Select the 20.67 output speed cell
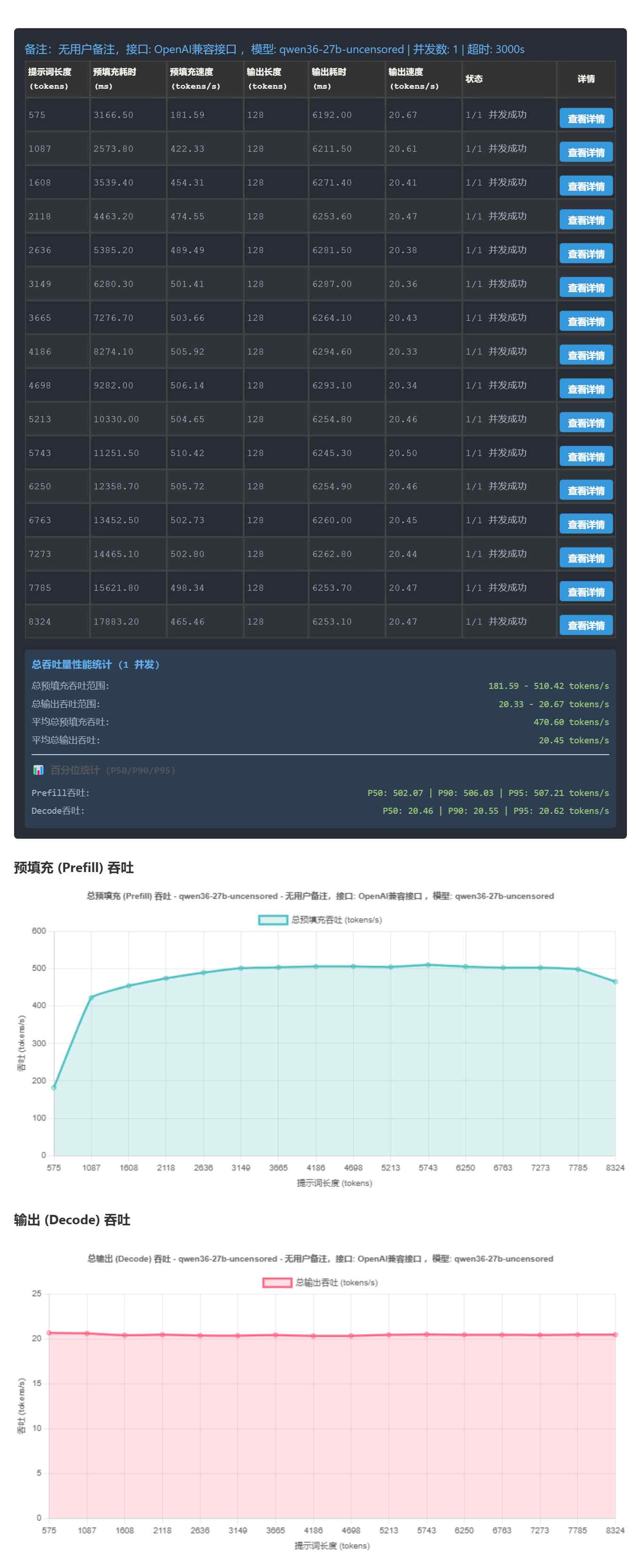The width and height of the screenshot is (641, 1568). [x=423, y=115]
